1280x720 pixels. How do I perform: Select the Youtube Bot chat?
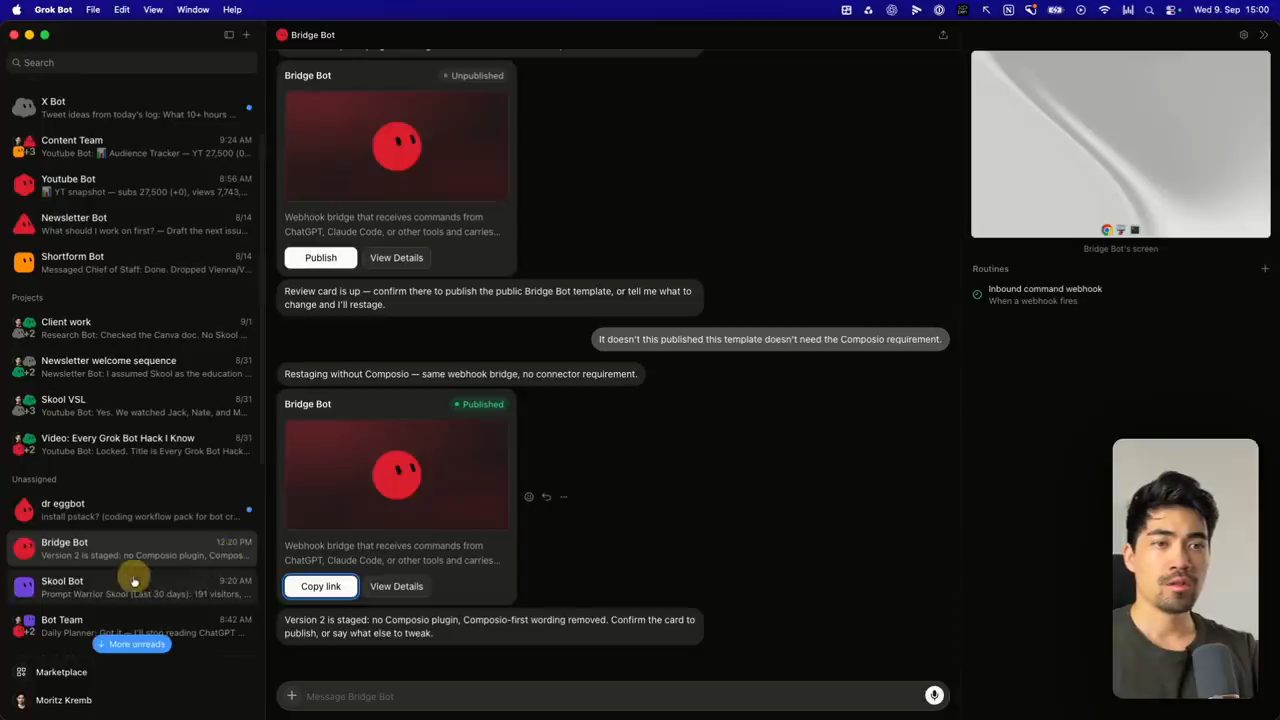coord(133,185)
